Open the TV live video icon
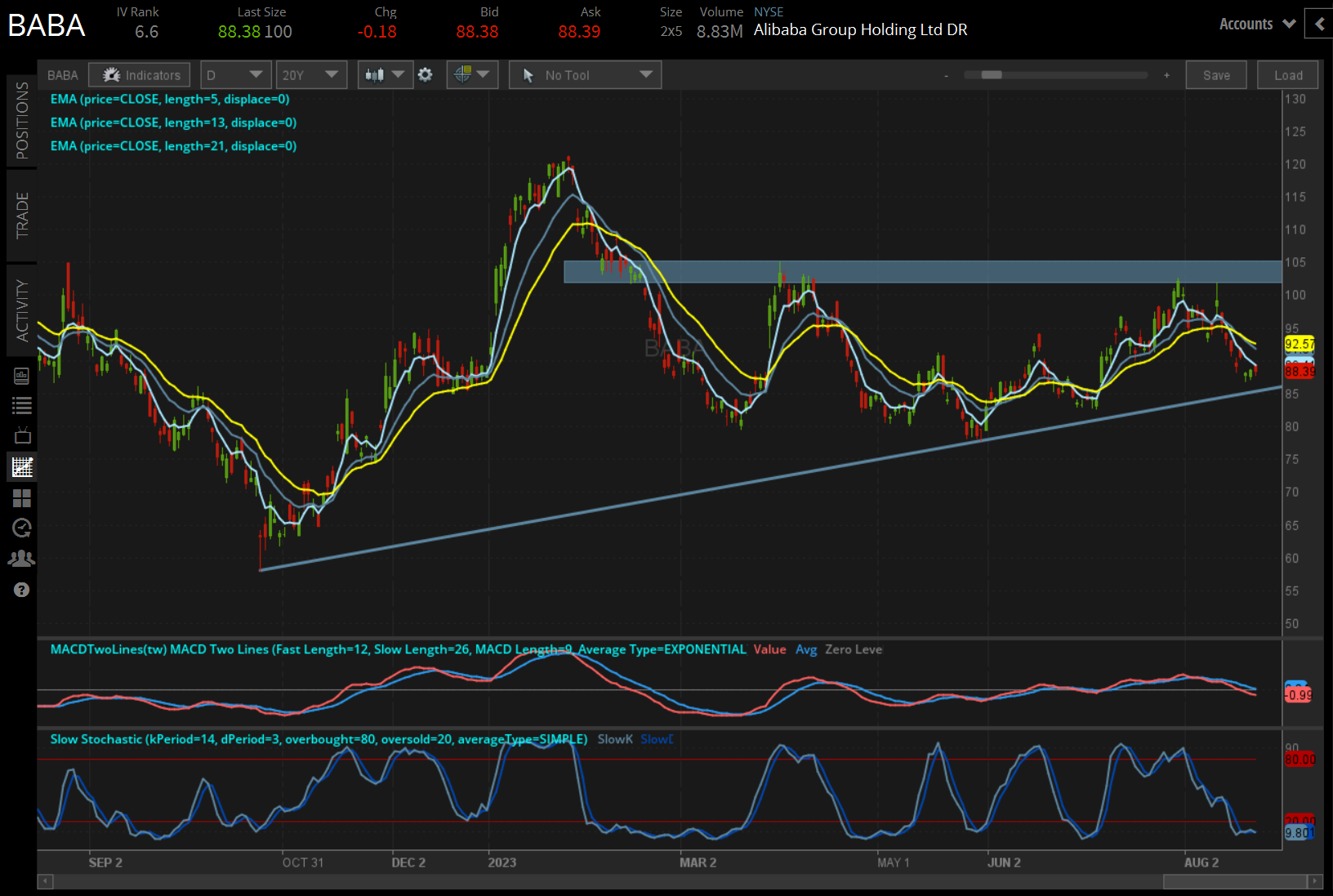The height and width of the screenshot is (896, 1333). [x=21, y=435]
